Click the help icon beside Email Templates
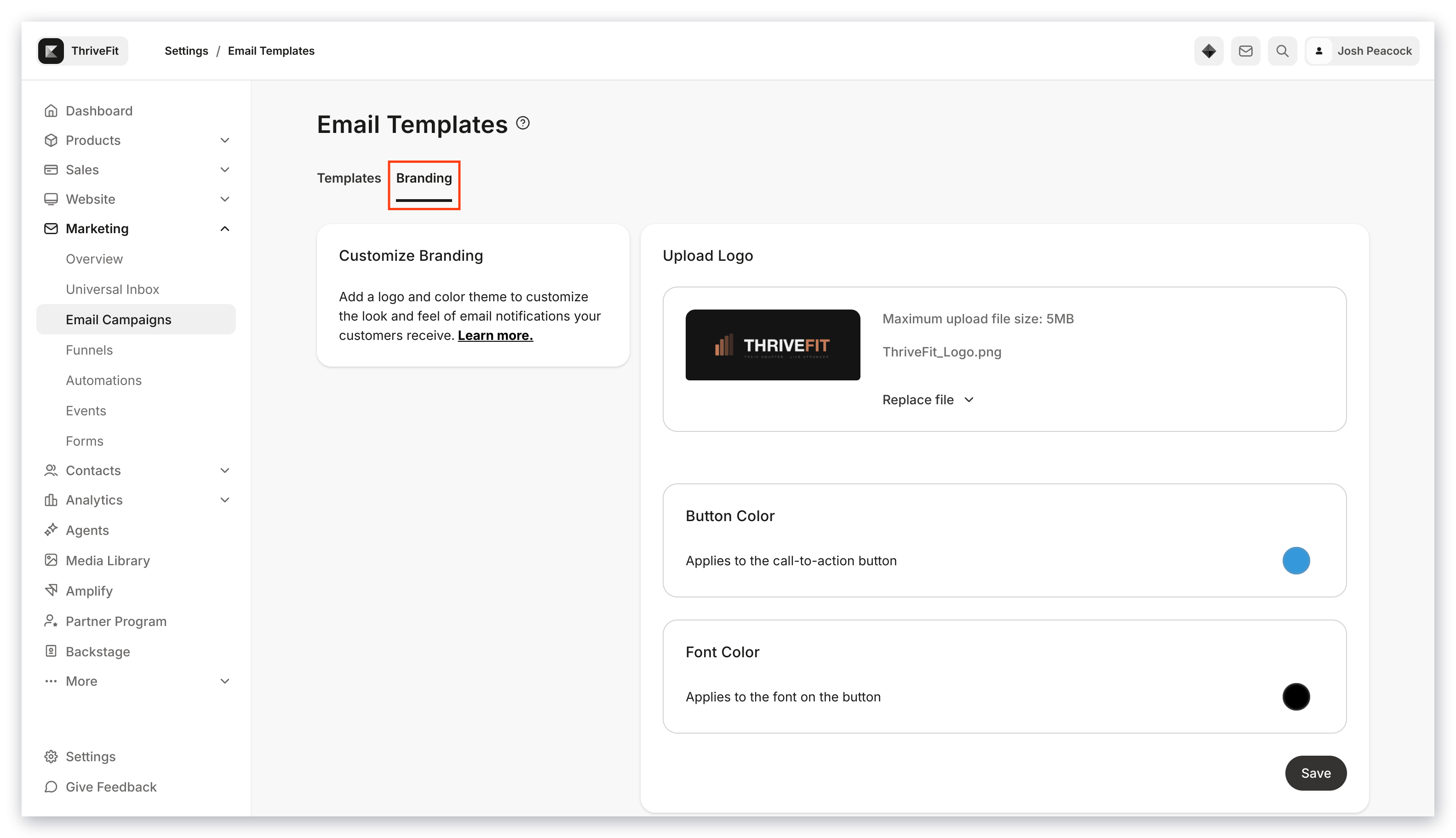 (522, 123)
